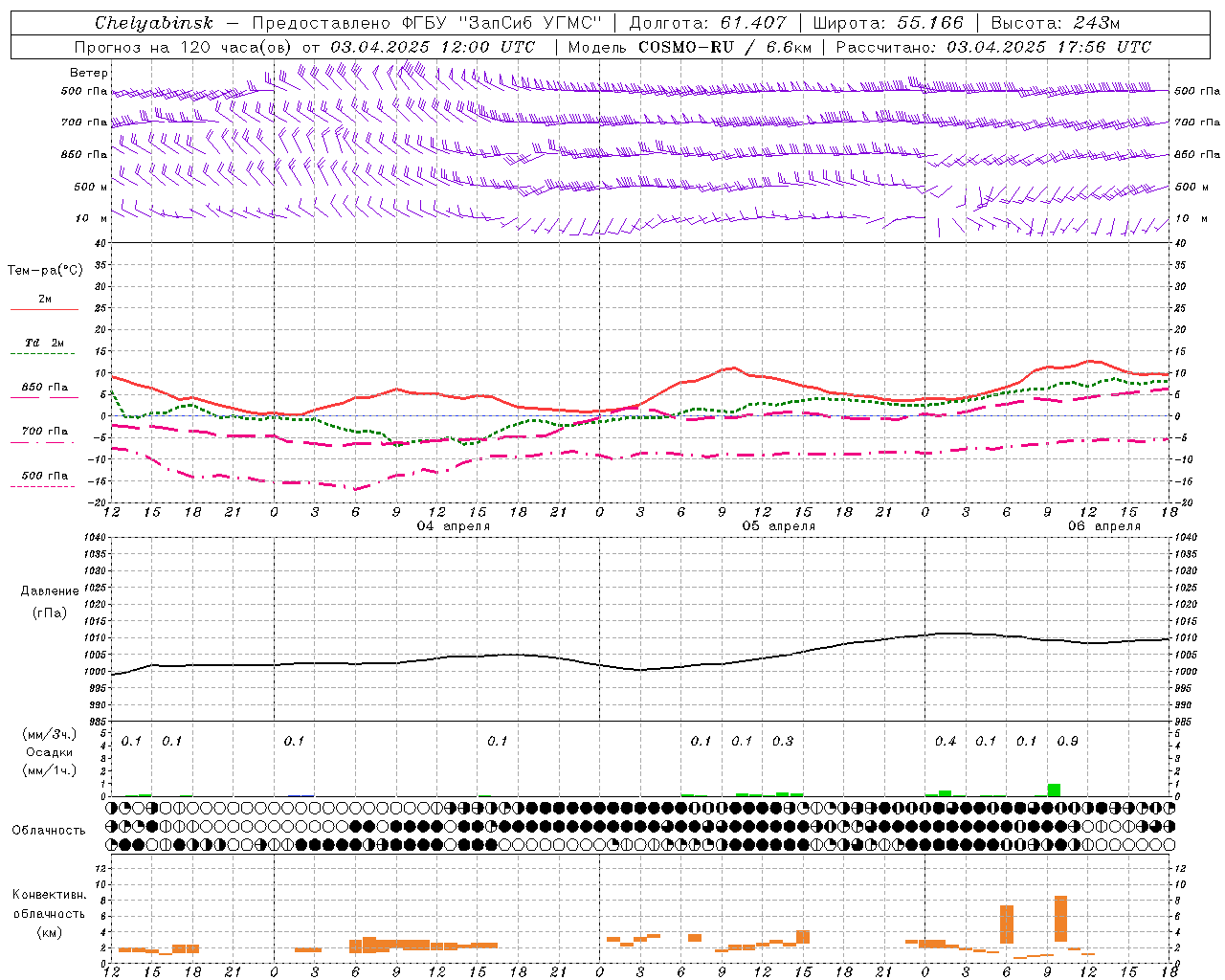Click the tallest green precipitation bar
1225x980 pixels.
1054,791
